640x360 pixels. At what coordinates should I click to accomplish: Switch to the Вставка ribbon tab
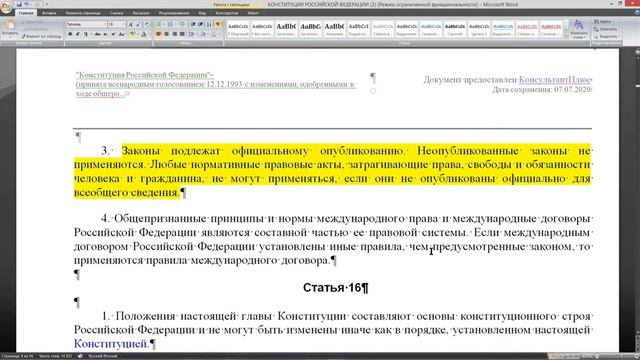[49, 13]
